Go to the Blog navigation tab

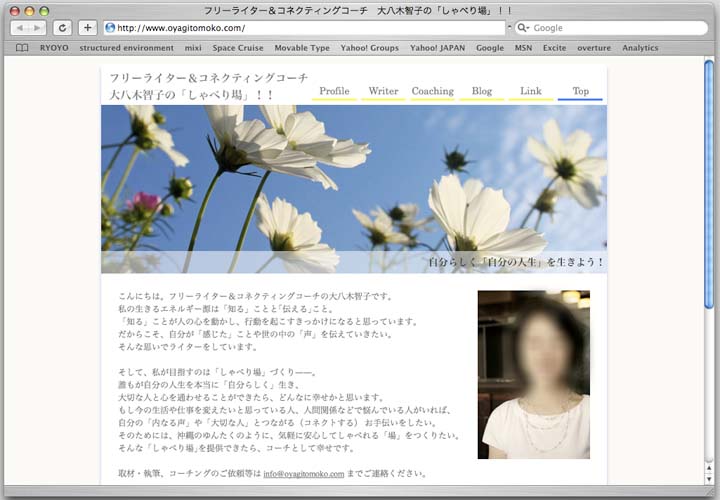pos(482,91)
